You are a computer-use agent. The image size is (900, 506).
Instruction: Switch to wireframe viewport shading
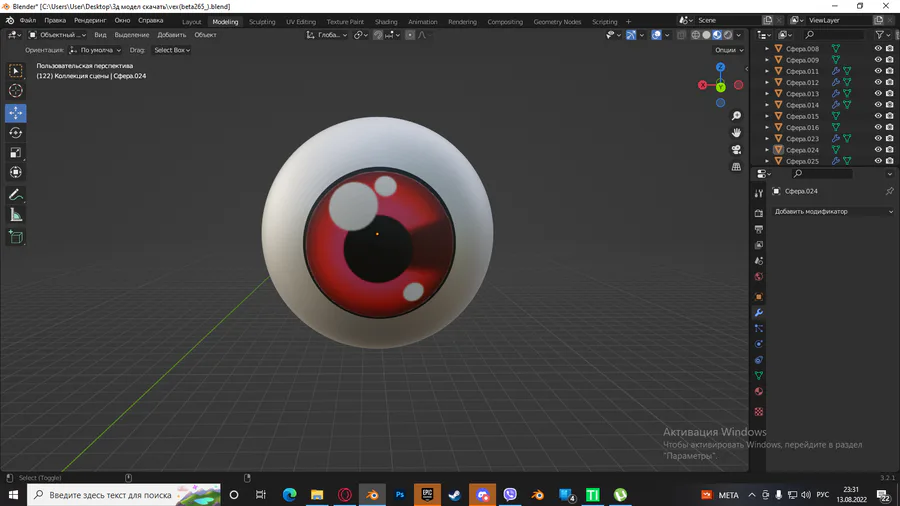click(696, 35)
